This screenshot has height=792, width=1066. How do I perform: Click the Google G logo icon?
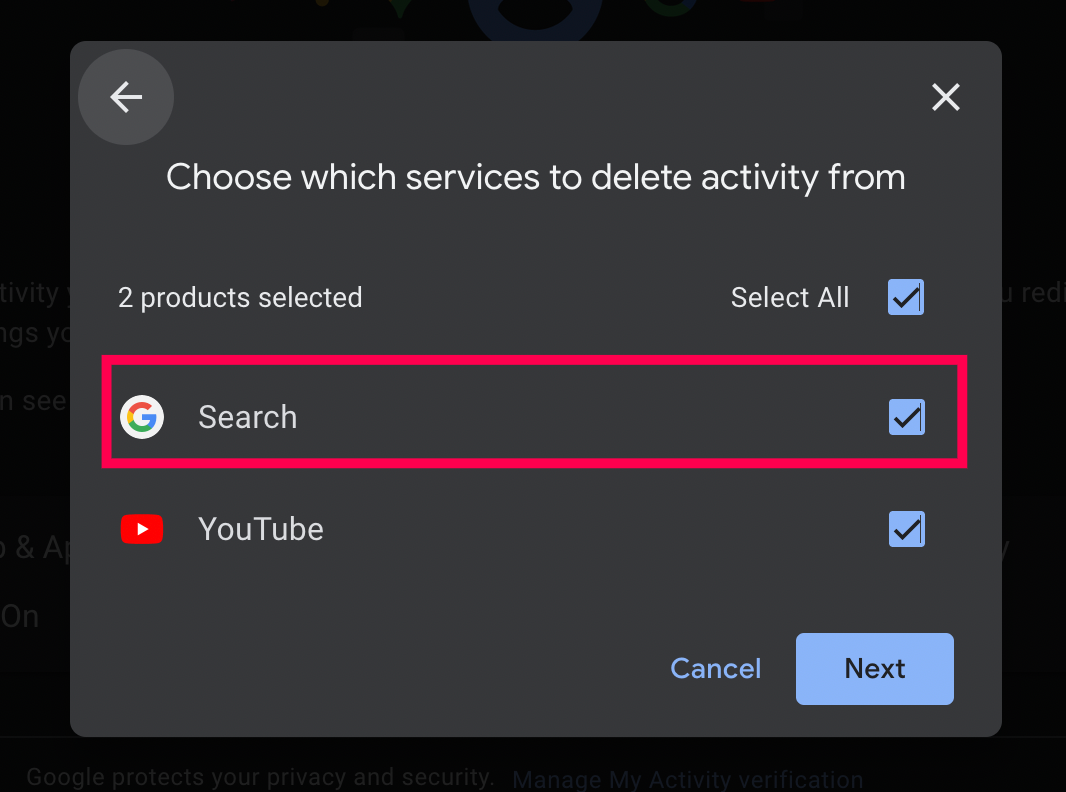(x=142, y=417)
